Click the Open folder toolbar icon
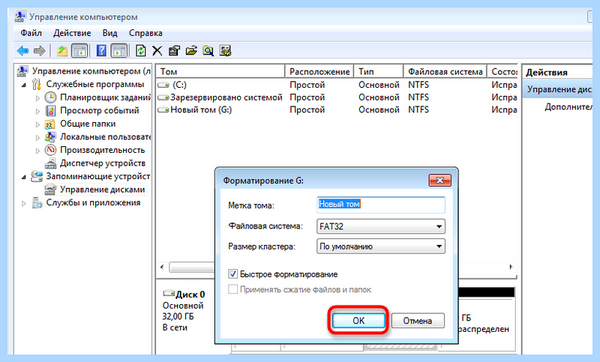 (x=191, y=51)
